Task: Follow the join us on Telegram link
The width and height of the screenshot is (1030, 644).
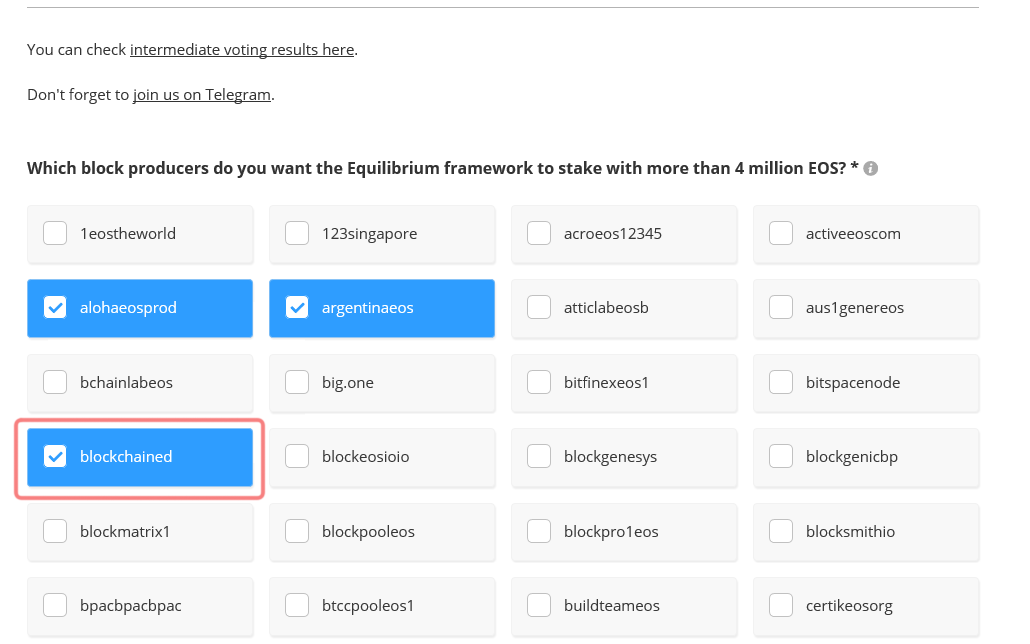Action: (202, 95)
